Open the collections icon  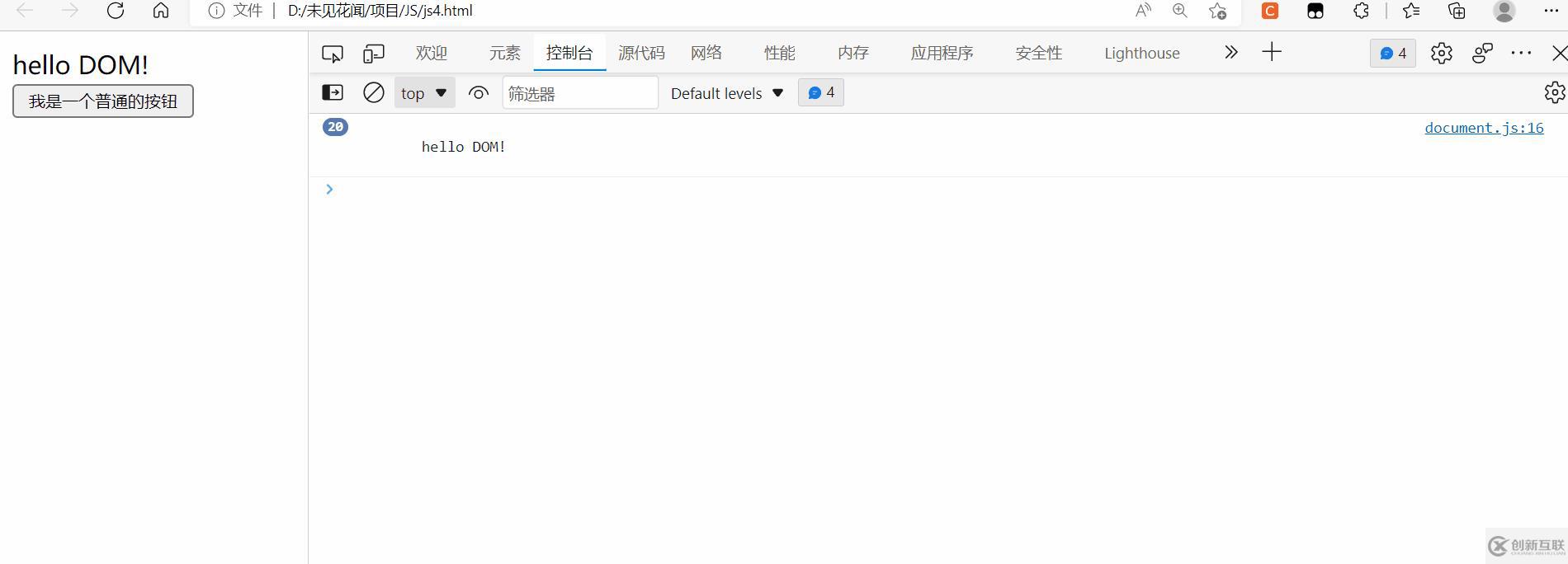1457,11
